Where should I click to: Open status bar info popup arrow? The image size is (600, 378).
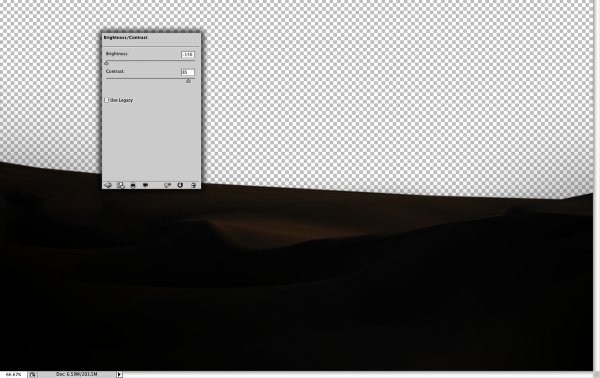tap(119, 374)
